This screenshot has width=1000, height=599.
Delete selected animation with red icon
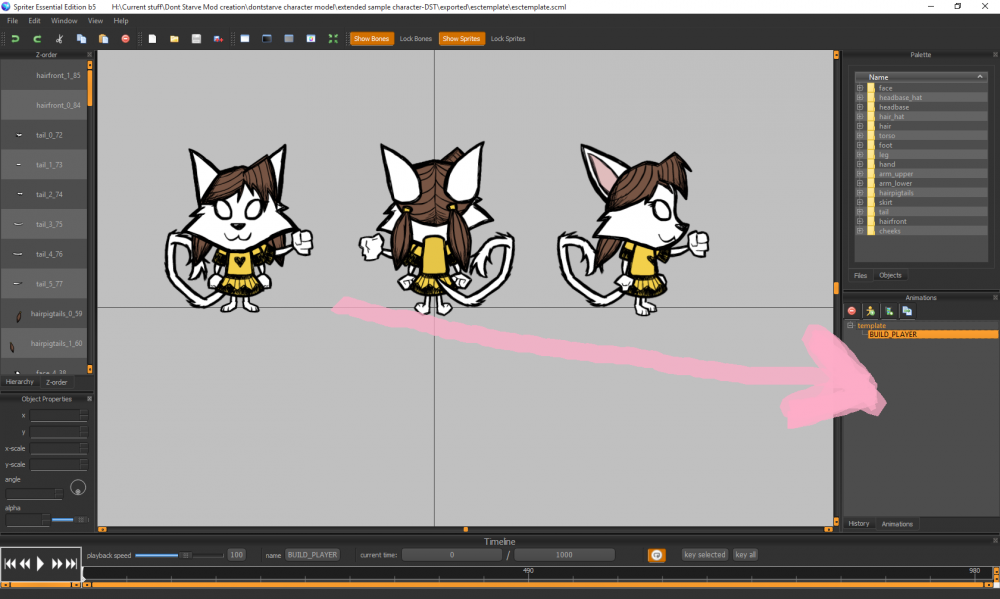852,311
